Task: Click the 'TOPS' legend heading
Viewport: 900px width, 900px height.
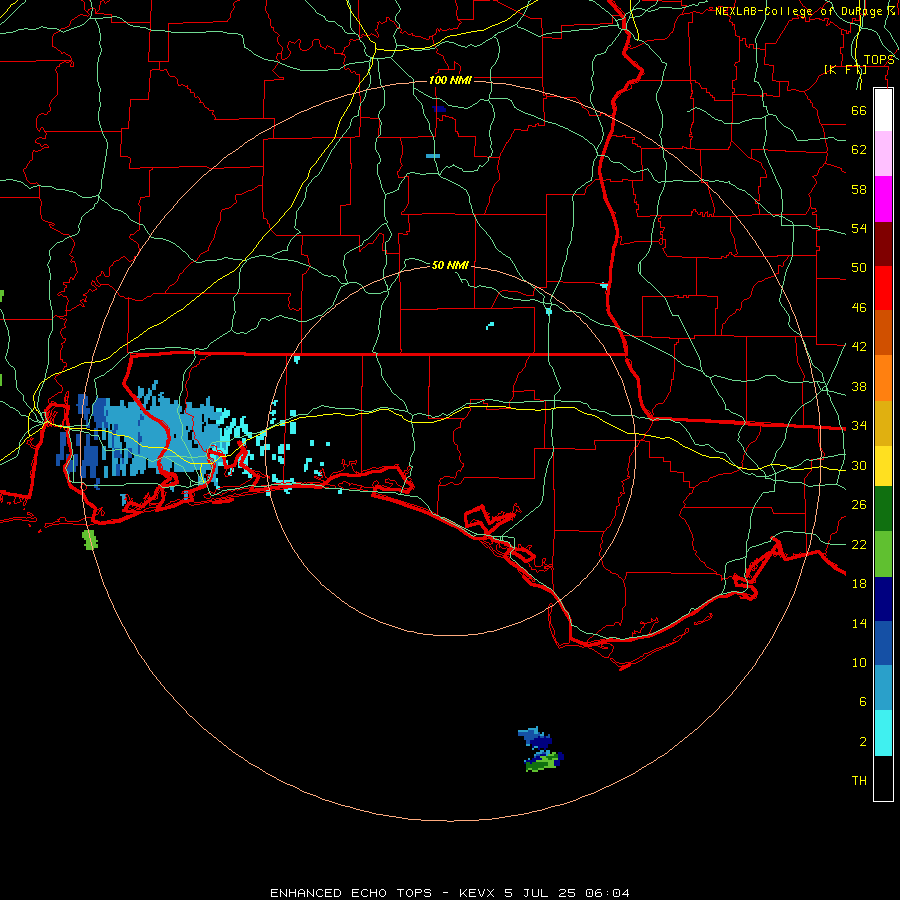Action: click(x=879, y=60)
